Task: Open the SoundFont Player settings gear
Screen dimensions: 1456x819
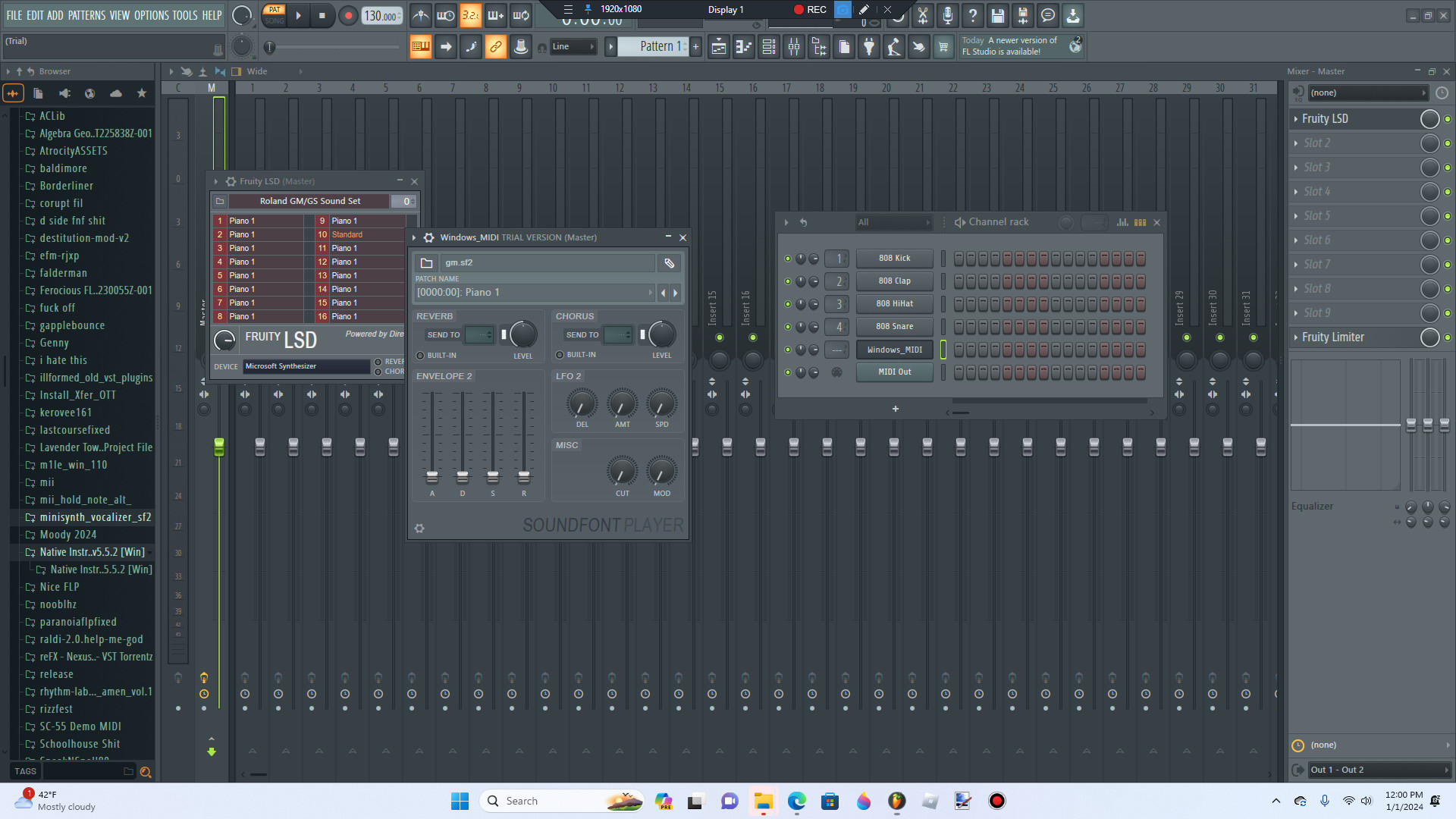Action: click(x=419, y=528)
